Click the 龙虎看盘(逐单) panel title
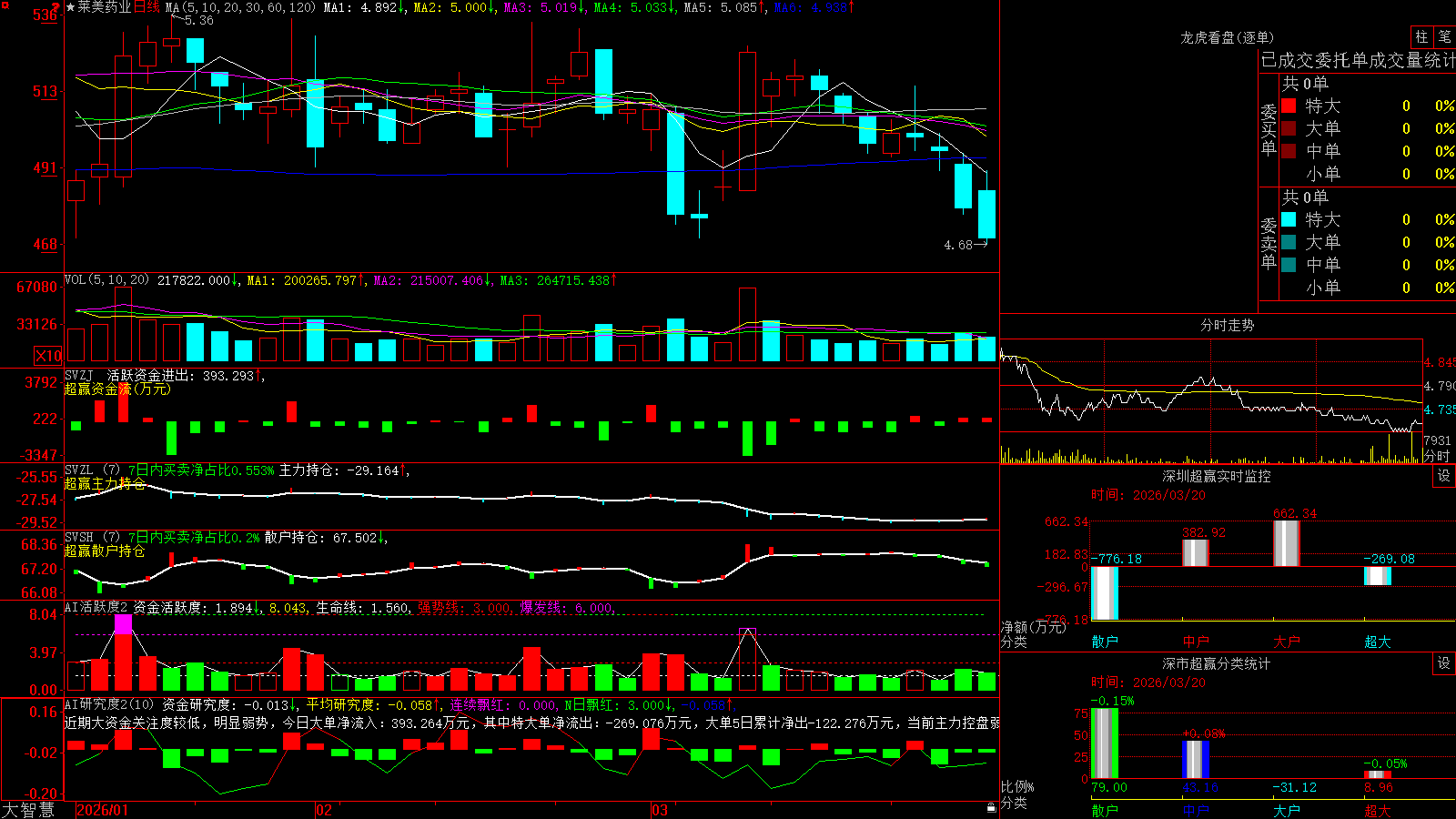 pyautogui.click(x=1228, y=37)
